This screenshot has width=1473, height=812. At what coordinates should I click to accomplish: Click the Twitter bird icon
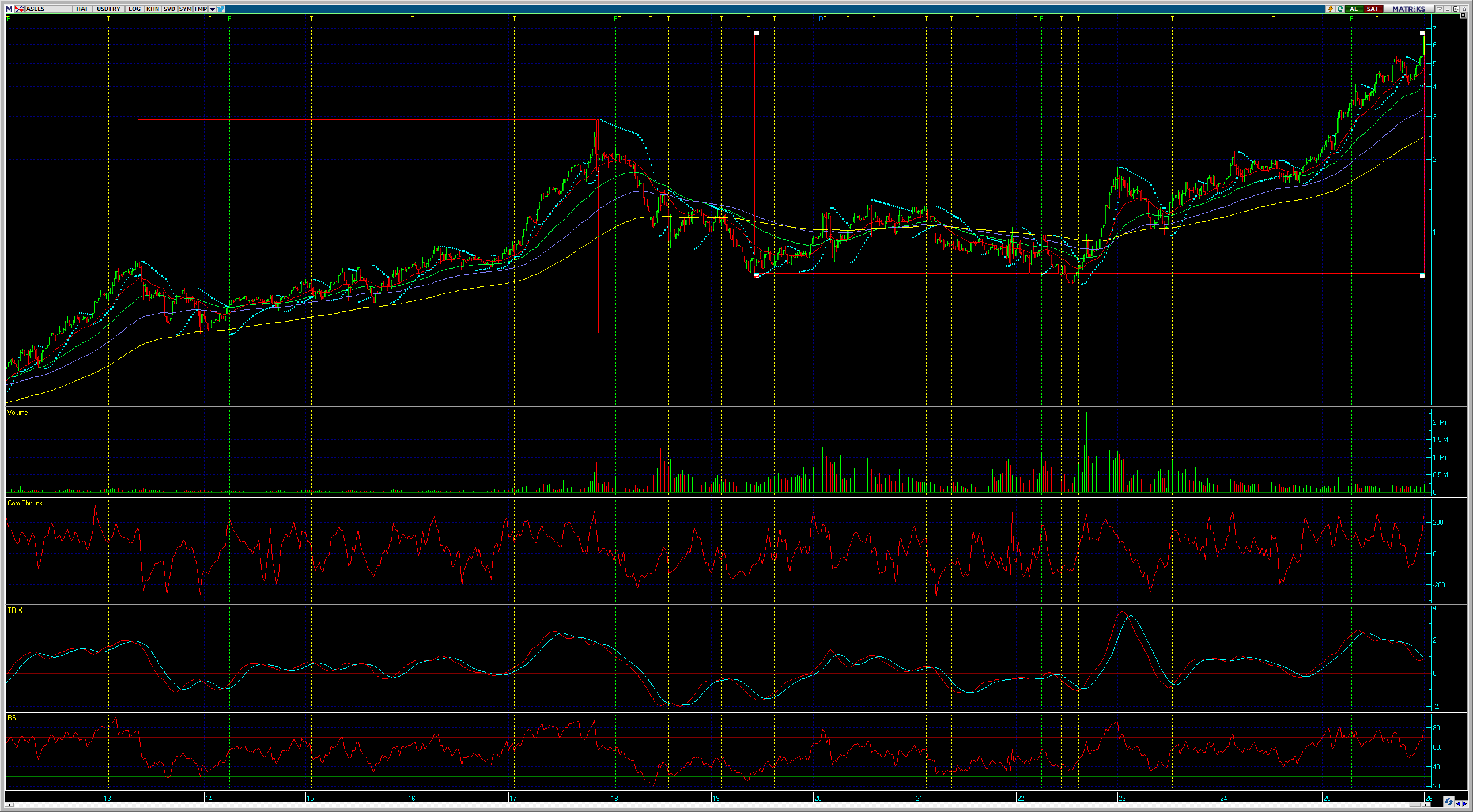point(221,9)
